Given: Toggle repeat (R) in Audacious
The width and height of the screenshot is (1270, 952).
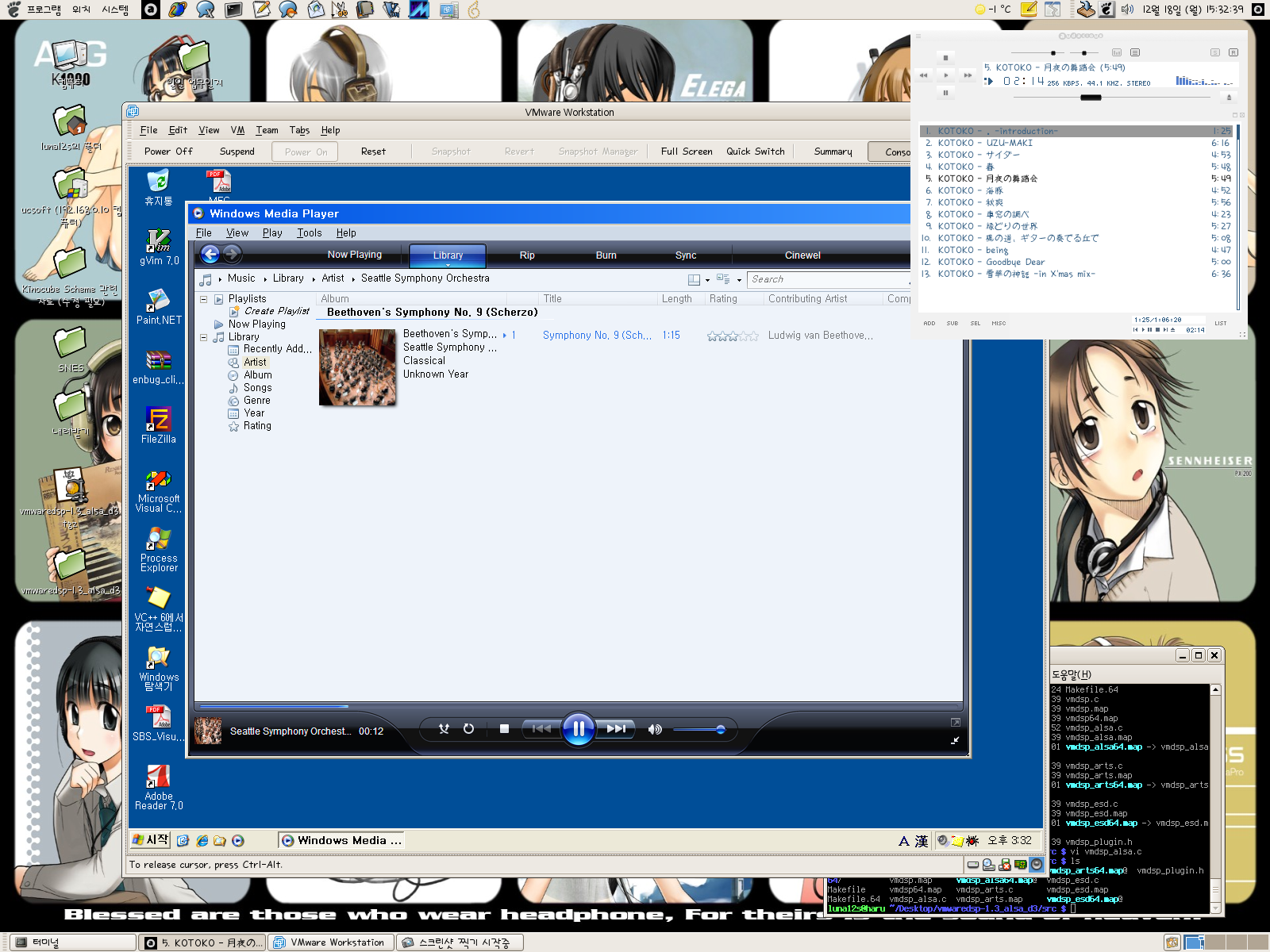Looking at the screenshot, I should [x=1233, y=52].
